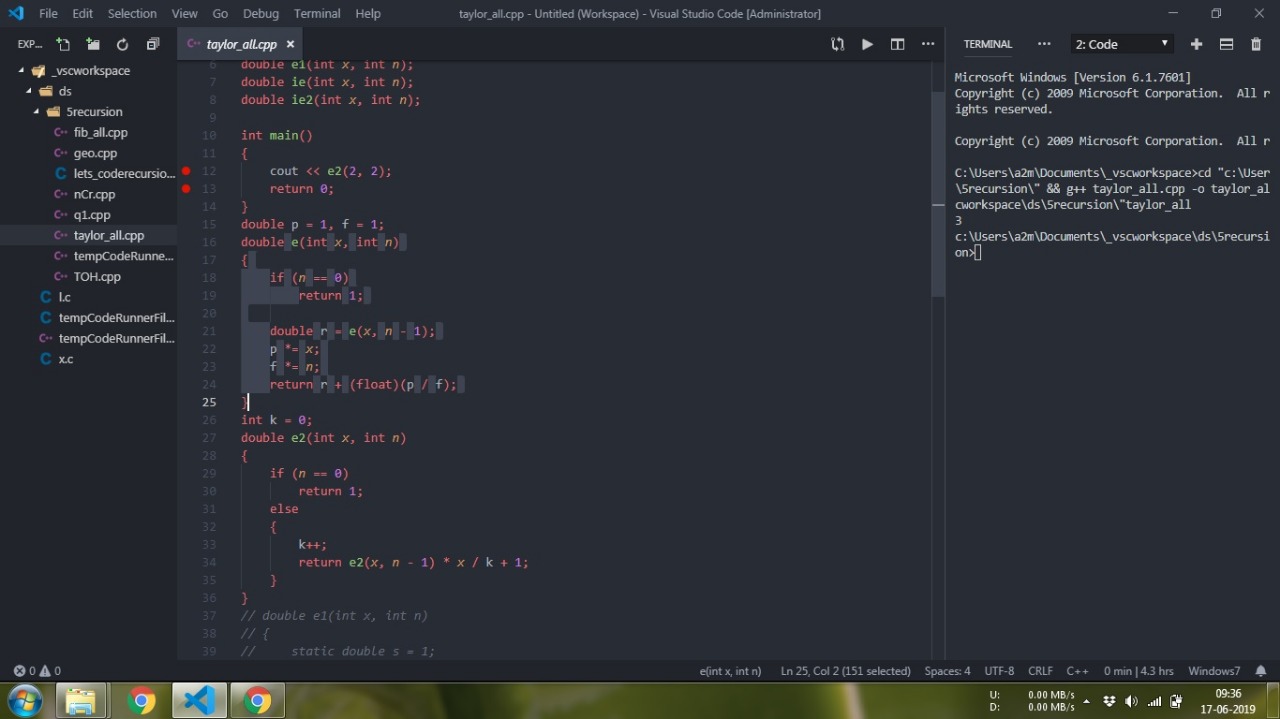Click the Refresh icon in Explorer toolbar
Viewport: 1280px width, 719px height.
122,44
